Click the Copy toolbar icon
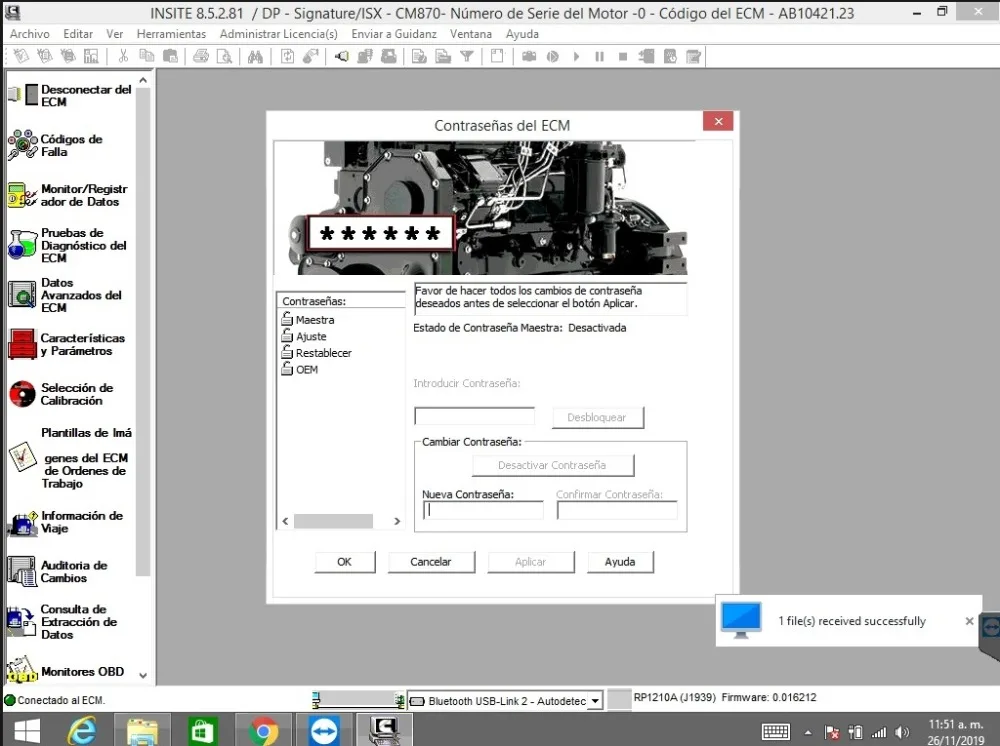1000x746 pixels. (147, 57)
